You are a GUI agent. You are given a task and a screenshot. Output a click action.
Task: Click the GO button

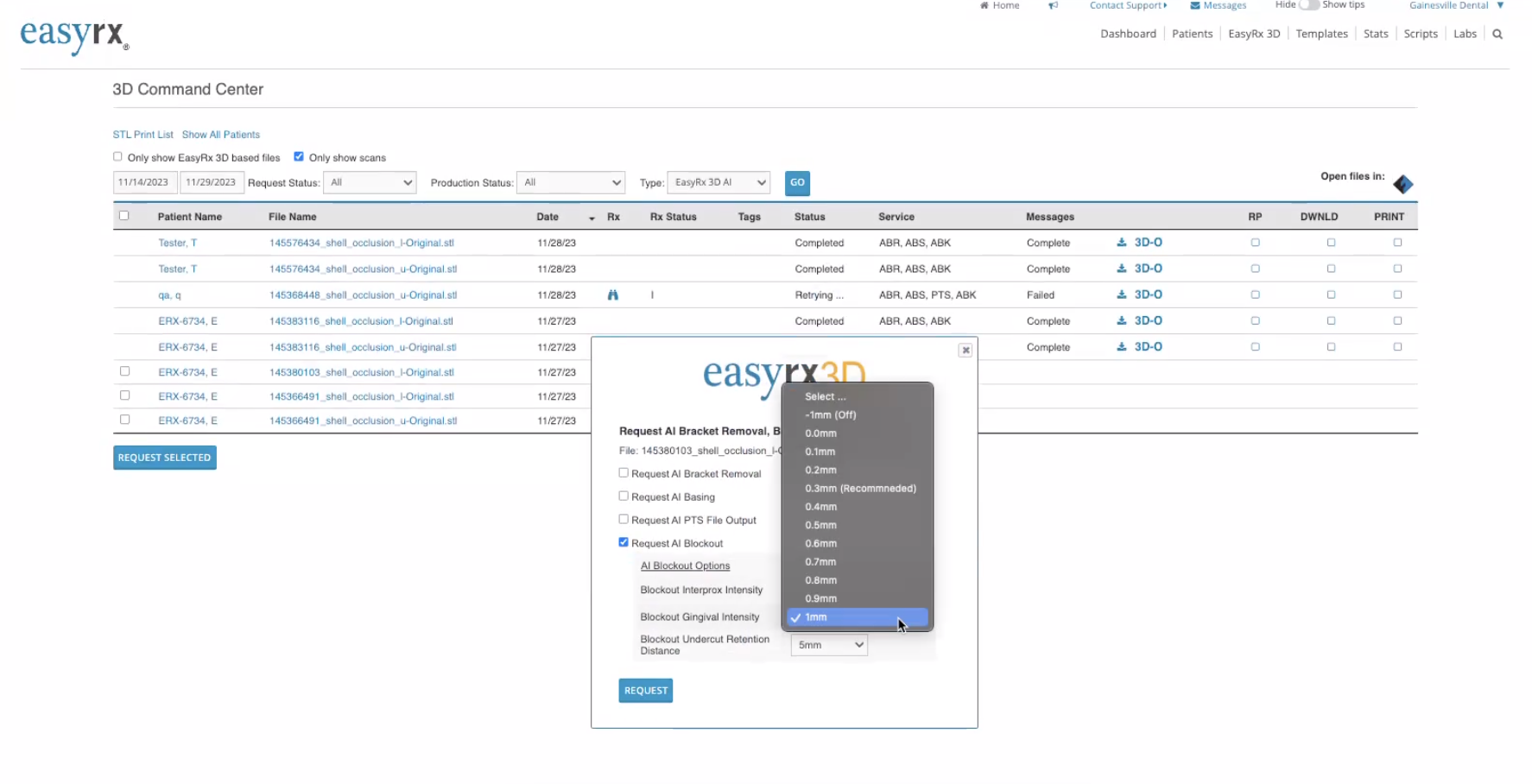click(797, 183)
